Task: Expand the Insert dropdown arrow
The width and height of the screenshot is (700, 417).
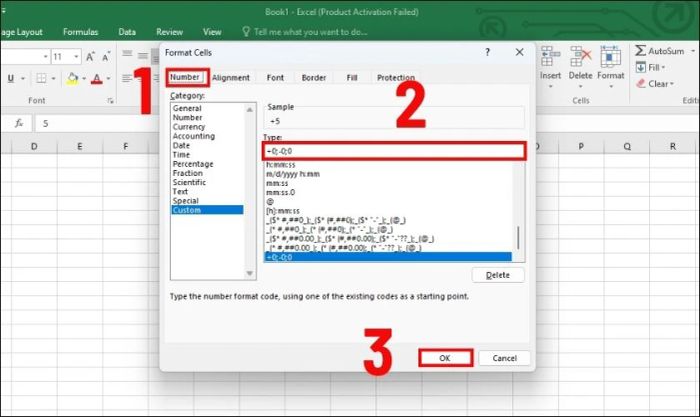Action: [550, 87]
